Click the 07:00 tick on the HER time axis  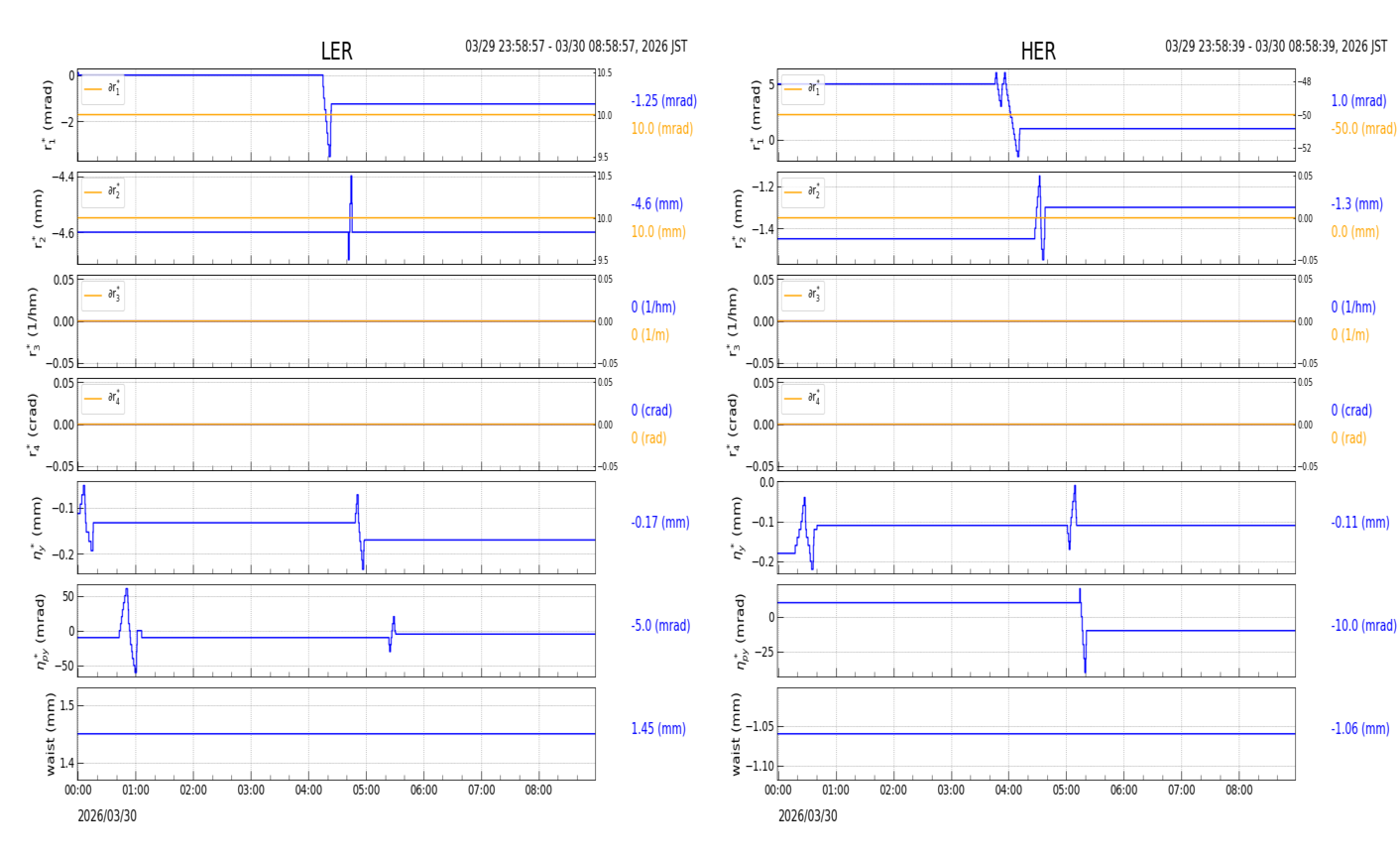1181,791
